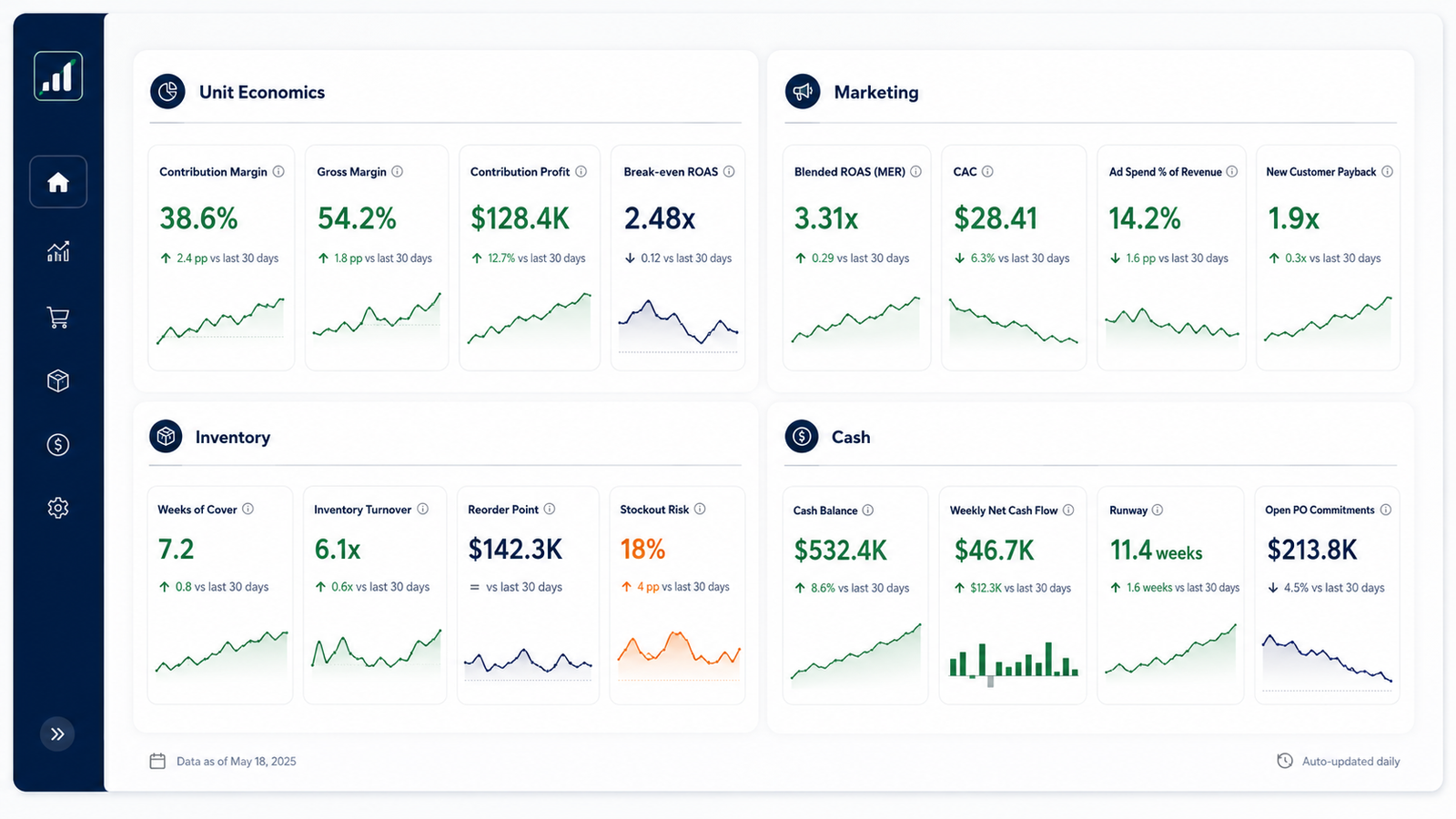The width and height of the screenshot is (1456, 819).
Task: Click the 54.2% Gross Margin value
Action: point(357,218)
